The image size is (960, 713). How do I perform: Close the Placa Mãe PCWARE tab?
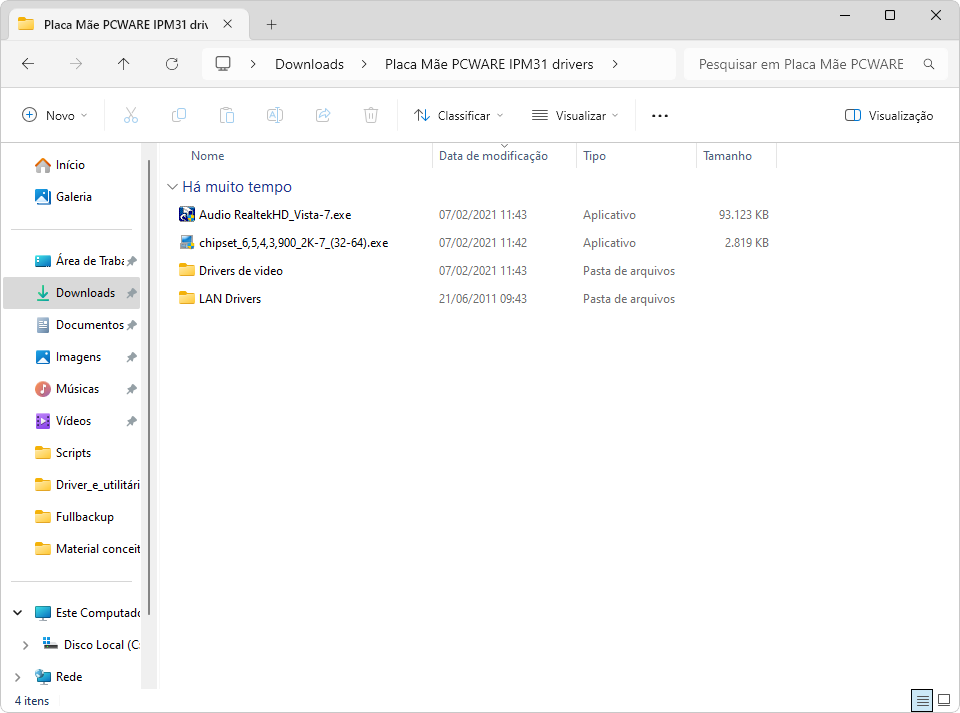click(x=228, y=24)
